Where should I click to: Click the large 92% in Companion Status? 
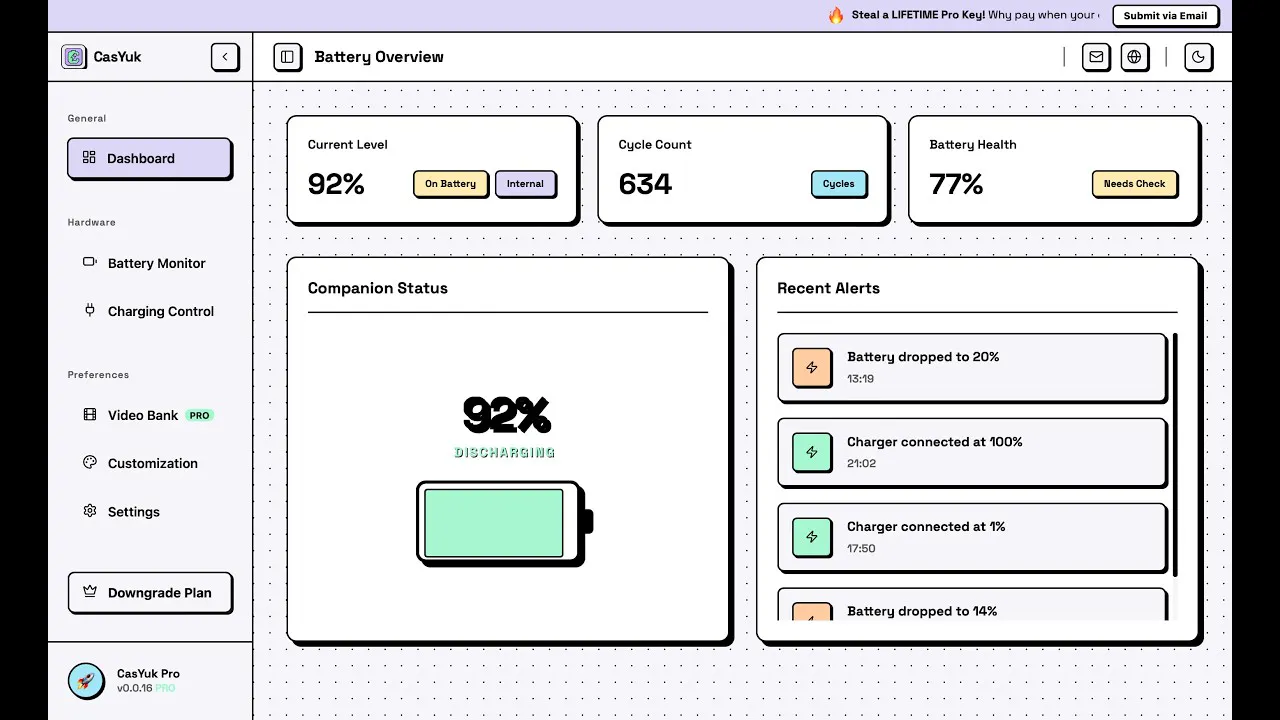tap(507, 415)
